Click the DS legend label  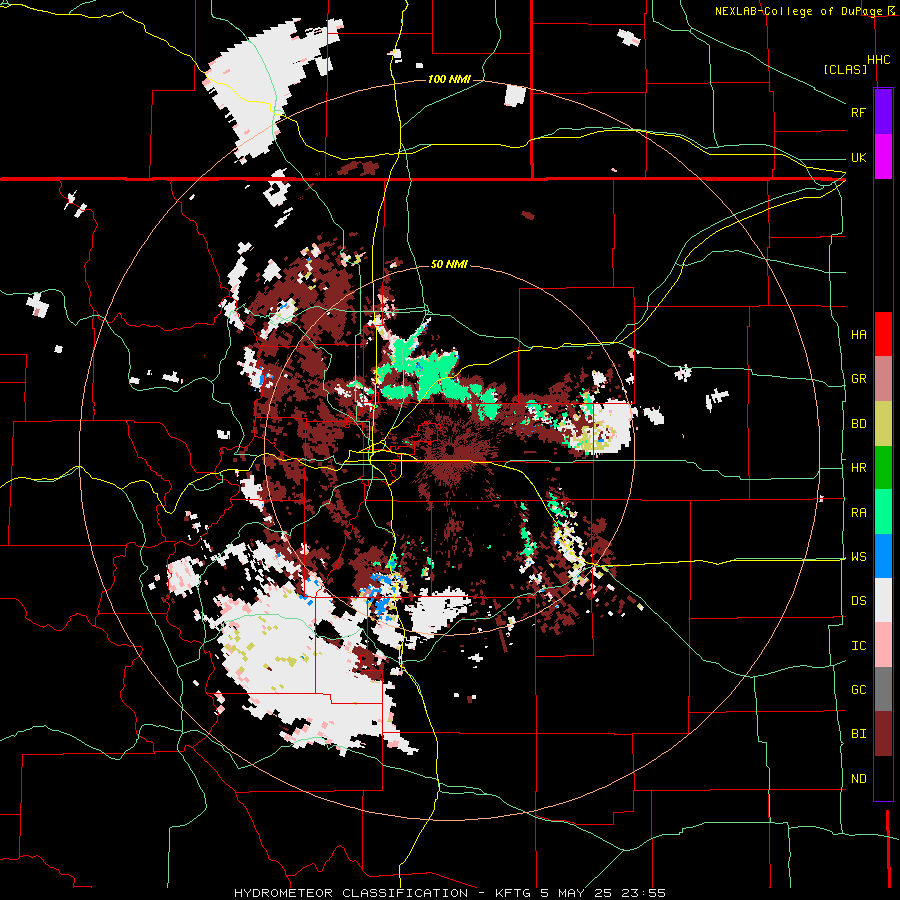point(858,601)
